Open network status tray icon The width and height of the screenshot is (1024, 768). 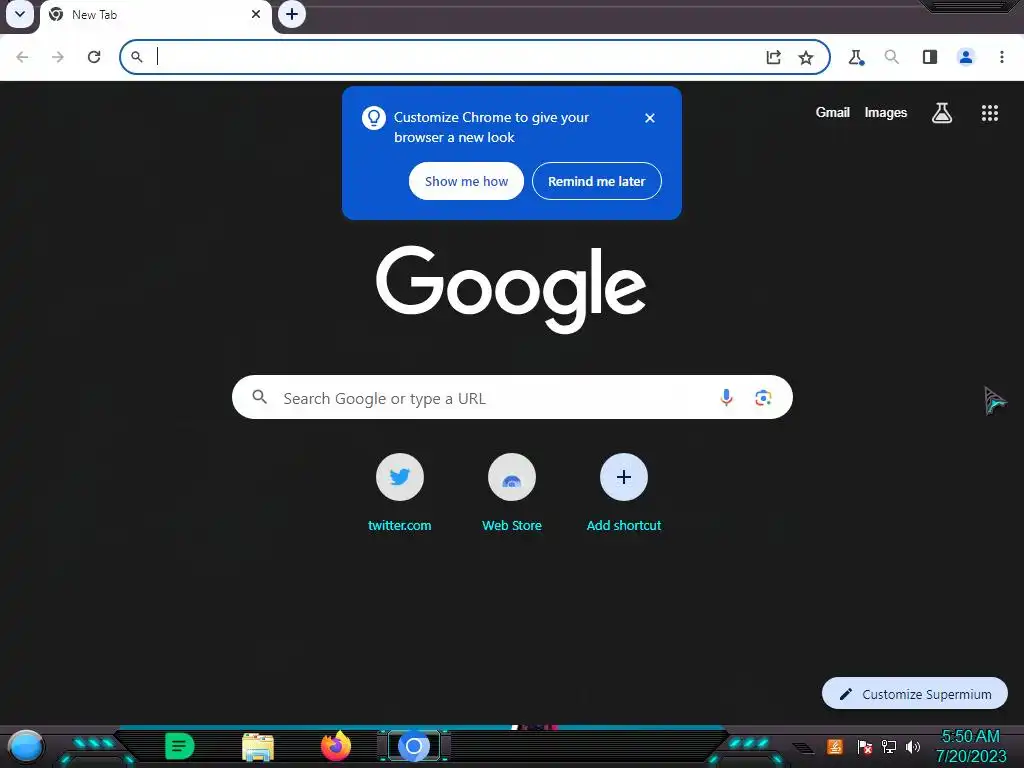tap(889, 746)
